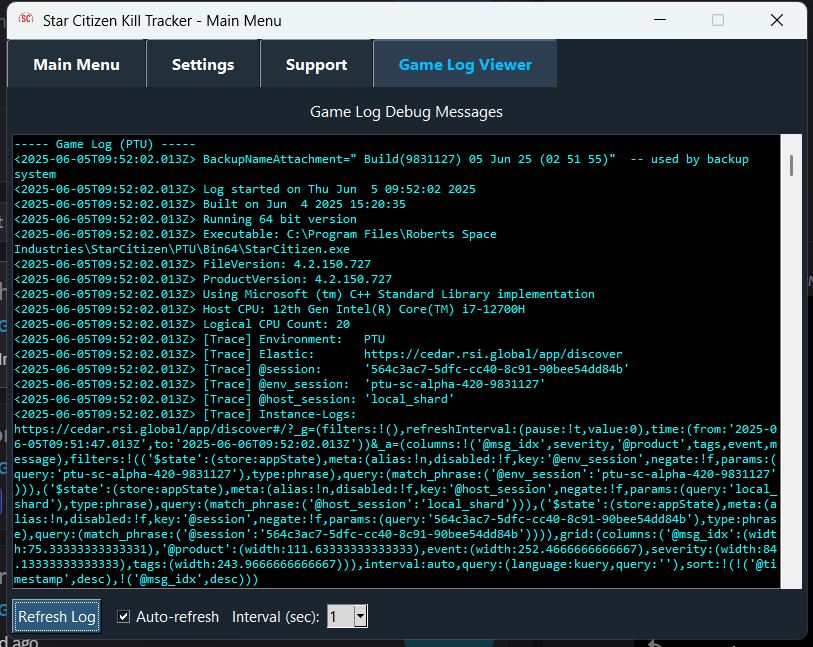Disable Auto-refresh for the log viewer

(123, 617)
